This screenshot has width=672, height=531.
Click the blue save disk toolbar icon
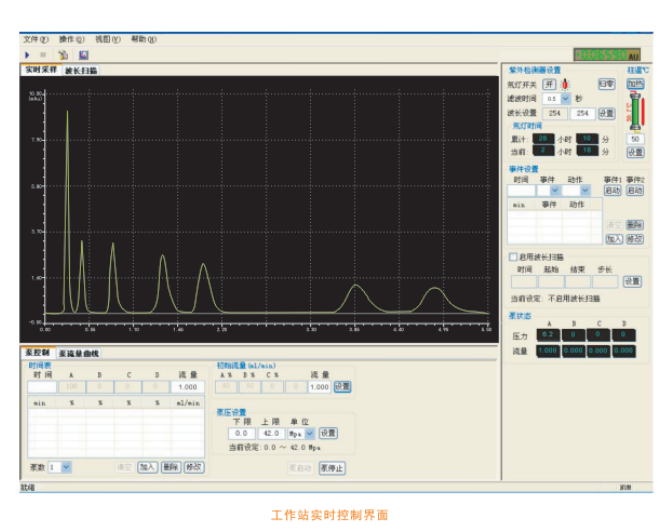click(x=84, y=55)
